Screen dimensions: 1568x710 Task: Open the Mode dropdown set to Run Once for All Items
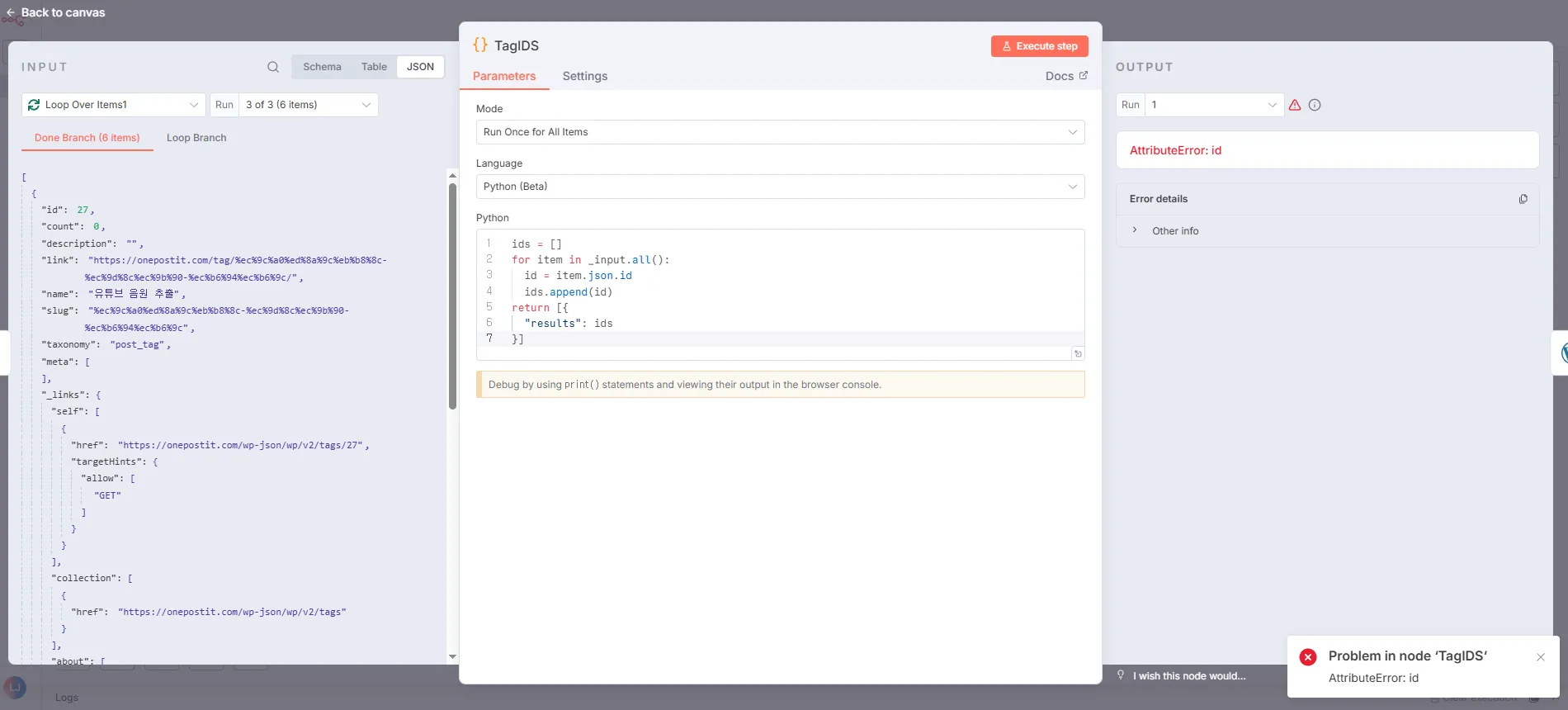[x=780, y=132]
